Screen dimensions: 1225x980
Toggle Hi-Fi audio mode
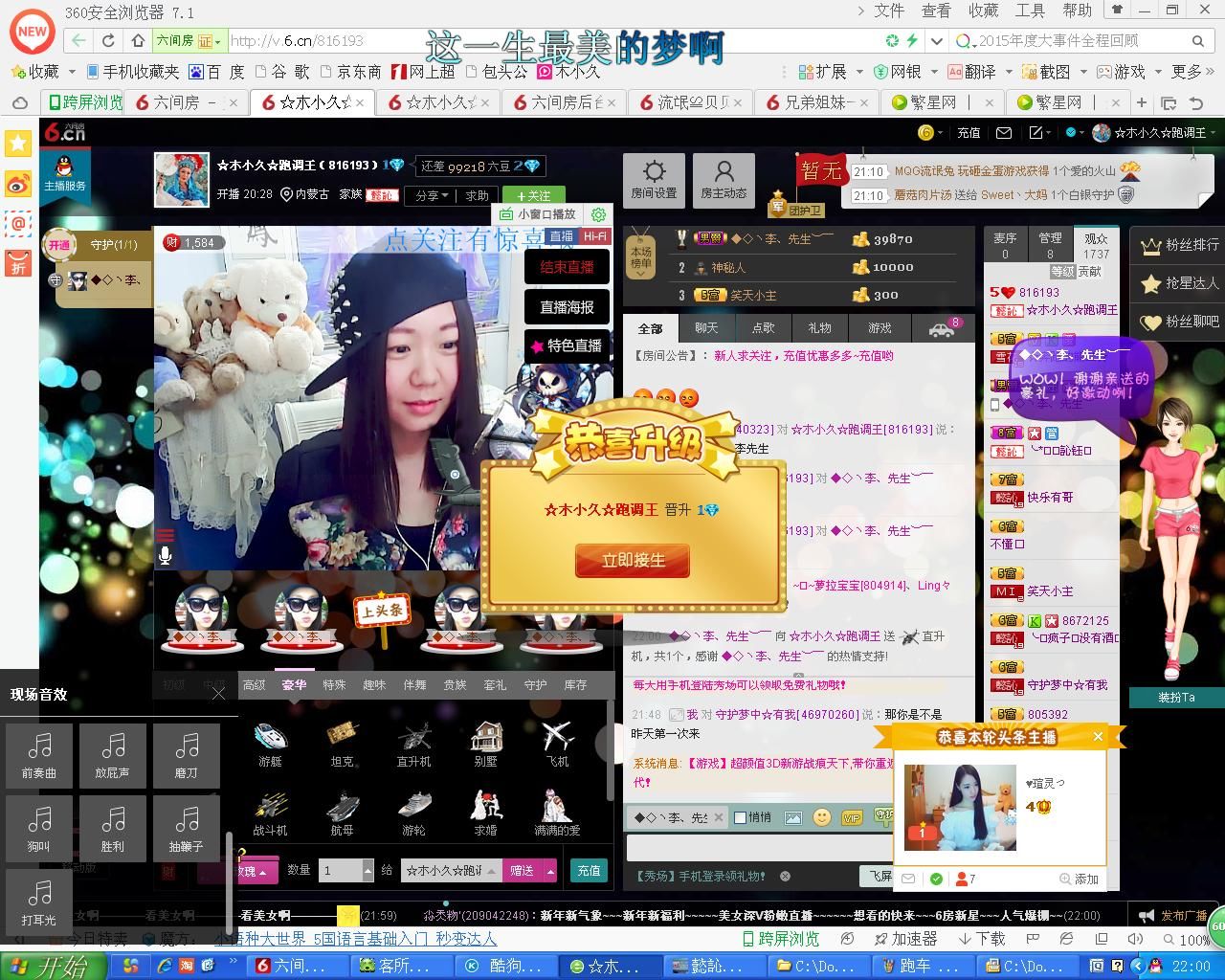click(595, 236)
